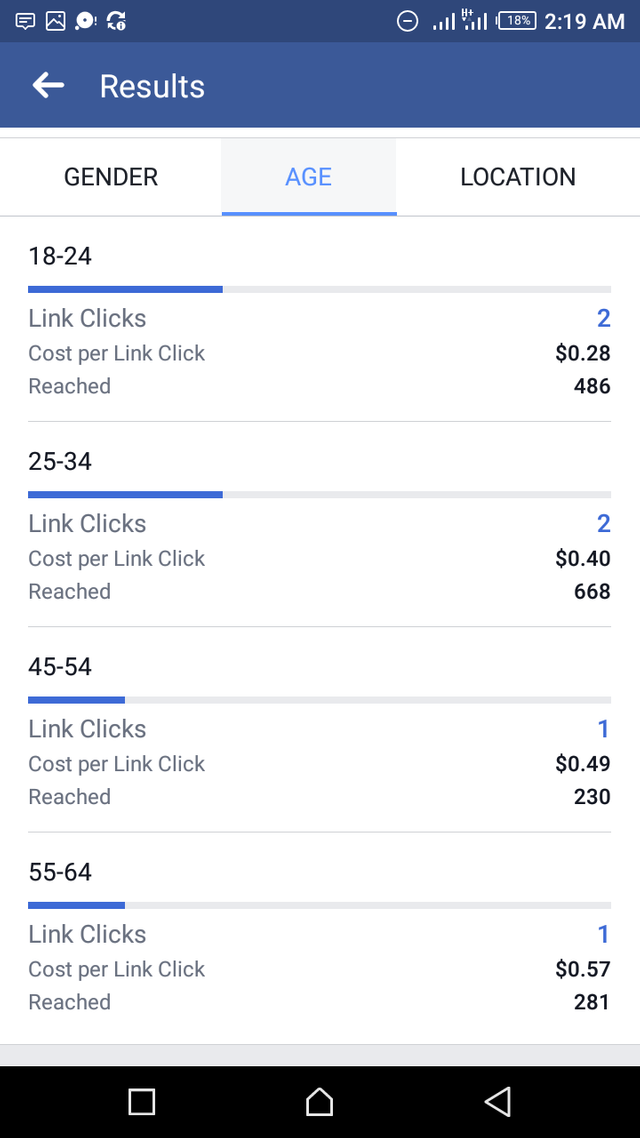This screenshot has height=1138, width=640.
Task: Tap the message notification icon in status bar
Action: click(25, 21)
